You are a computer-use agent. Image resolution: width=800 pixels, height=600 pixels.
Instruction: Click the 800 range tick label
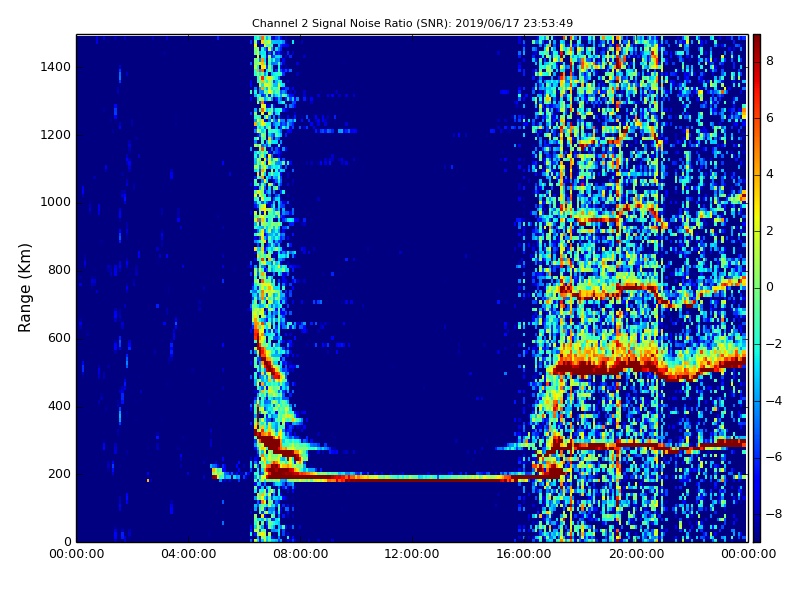59,270
